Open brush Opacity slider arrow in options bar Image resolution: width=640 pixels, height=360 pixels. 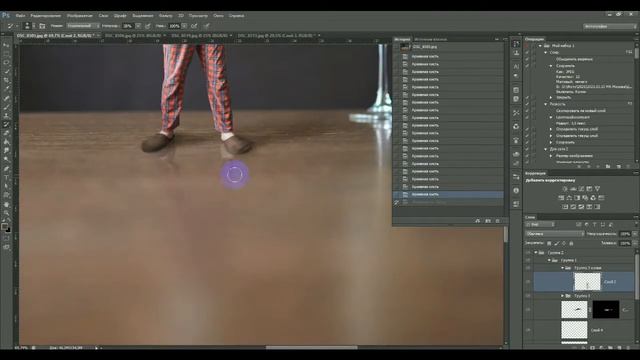(x=138, y=26)
